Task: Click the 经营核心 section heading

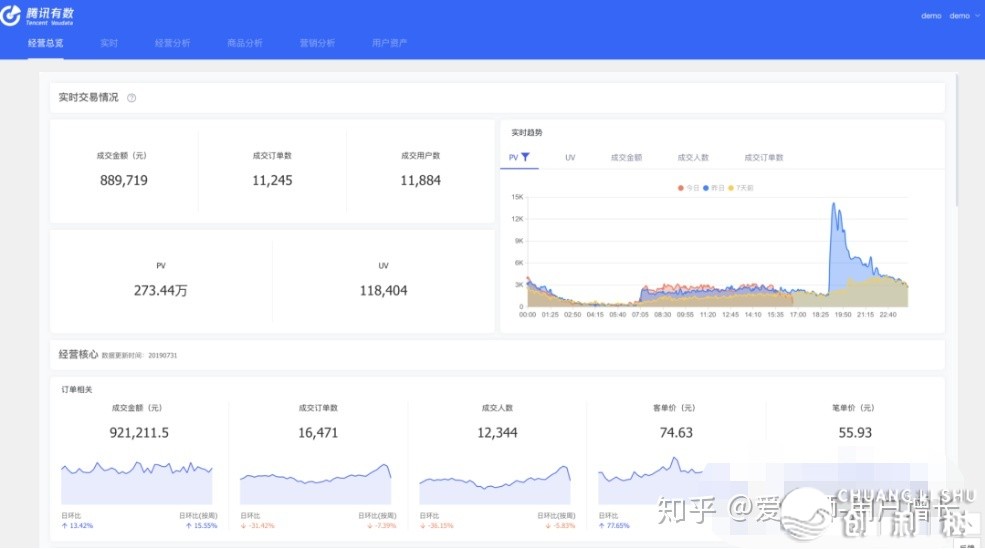Action: [x=78, y=354]
